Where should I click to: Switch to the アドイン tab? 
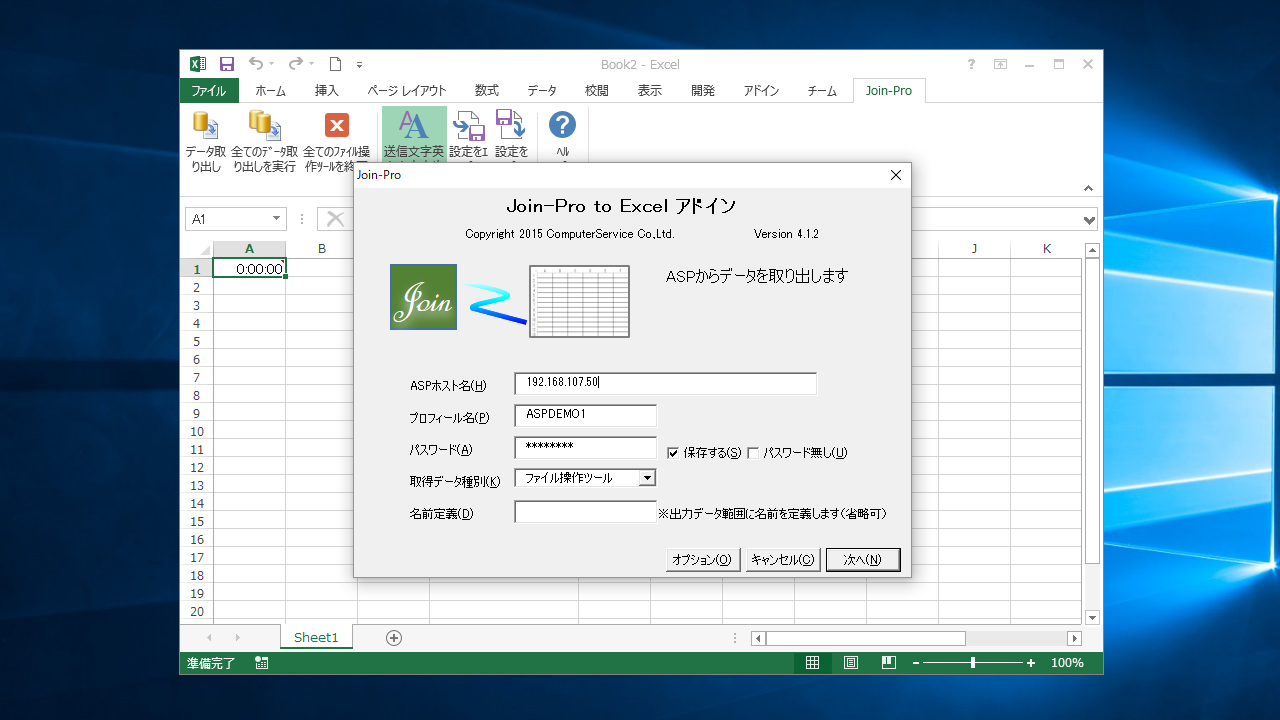(761, 90)
